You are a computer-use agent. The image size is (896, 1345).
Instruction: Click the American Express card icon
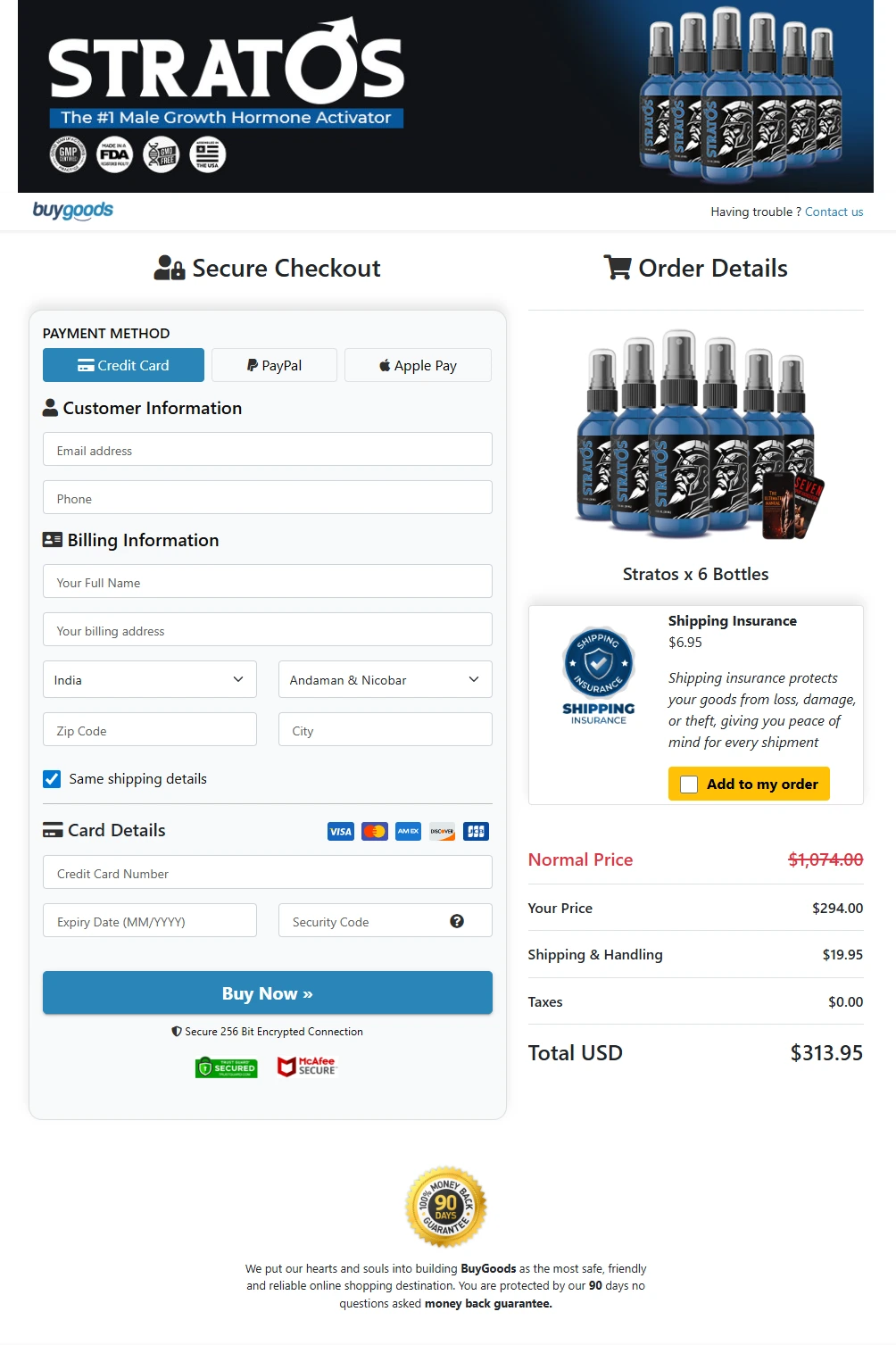409,831
